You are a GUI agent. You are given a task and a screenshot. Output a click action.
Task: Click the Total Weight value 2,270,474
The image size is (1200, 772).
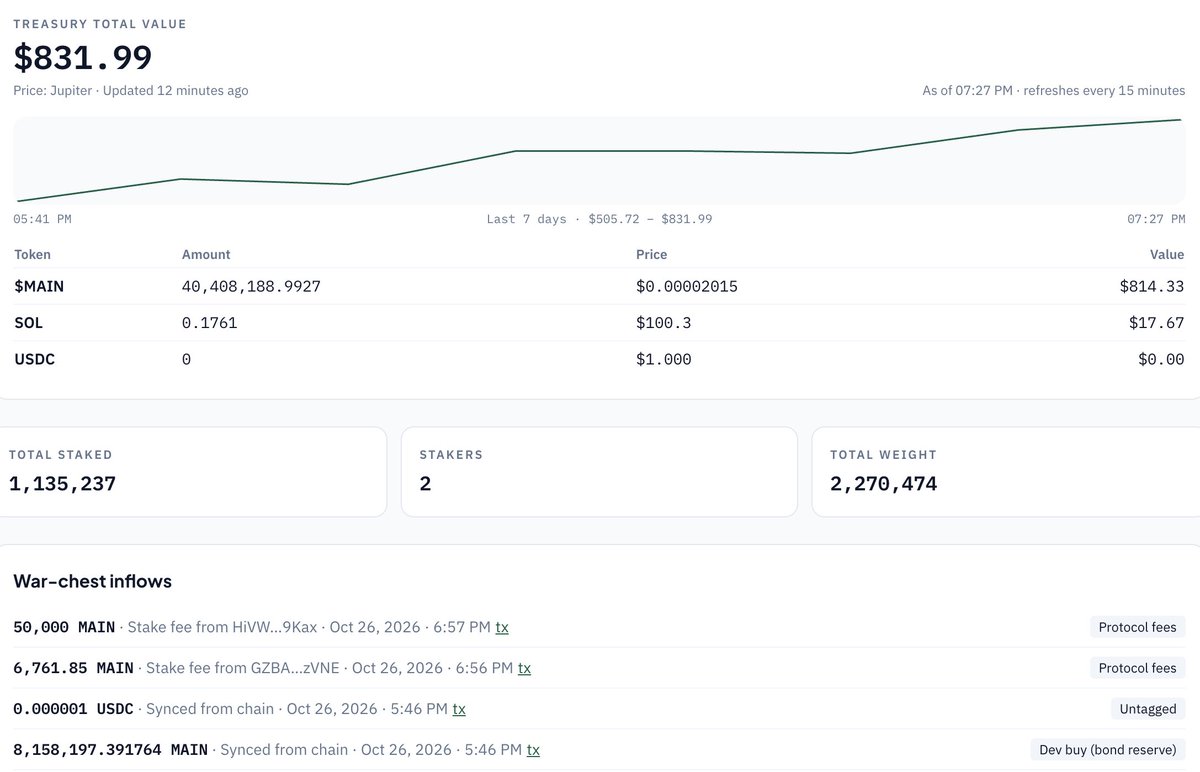[884, 485]
